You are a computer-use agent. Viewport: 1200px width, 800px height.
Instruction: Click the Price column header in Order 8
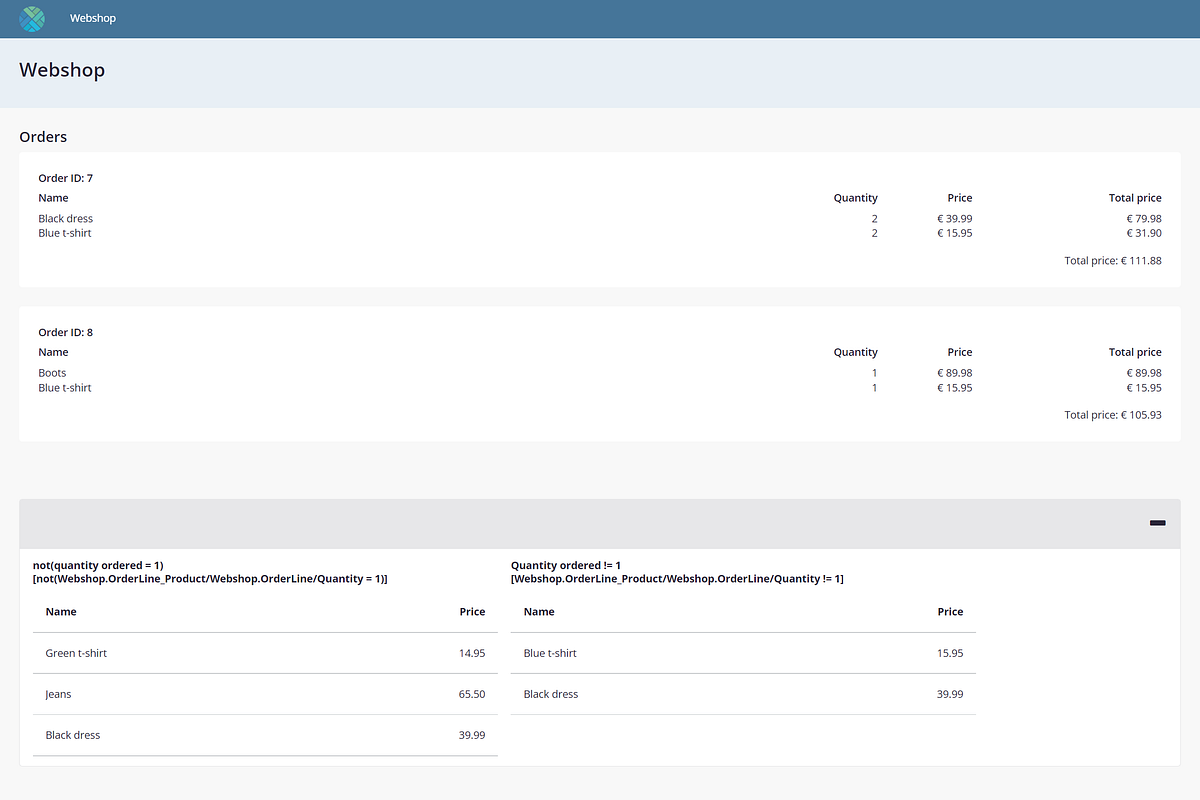coord(959,351)
